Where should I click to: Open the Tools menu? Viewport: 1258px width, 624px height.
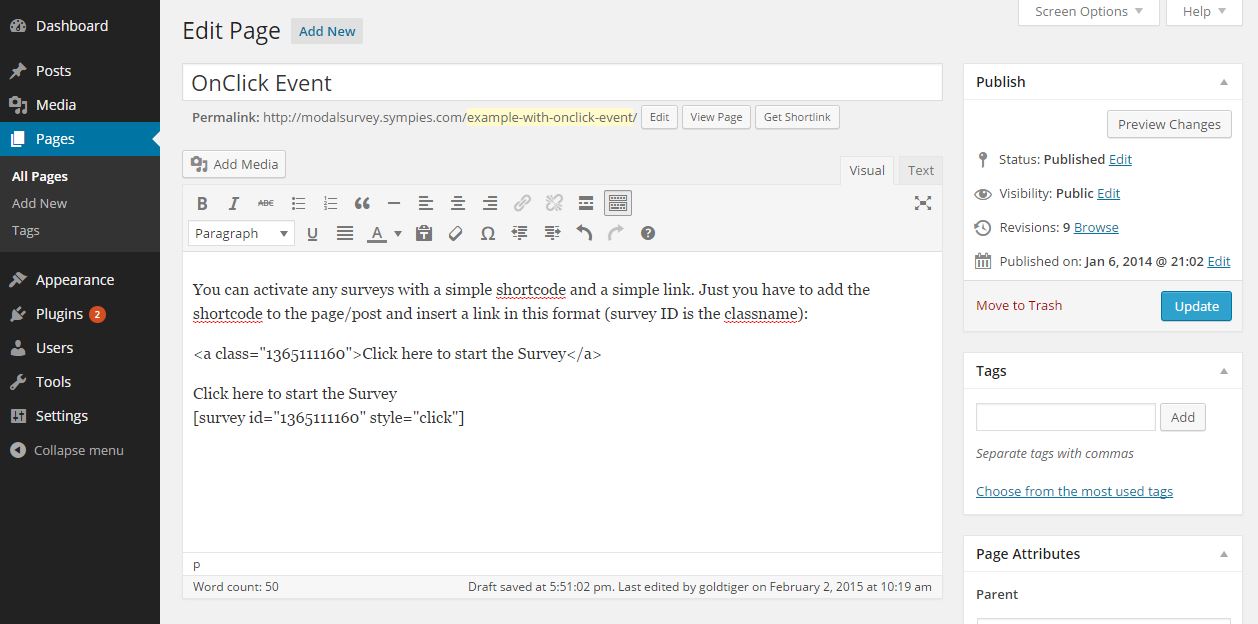tap(80, 382)
